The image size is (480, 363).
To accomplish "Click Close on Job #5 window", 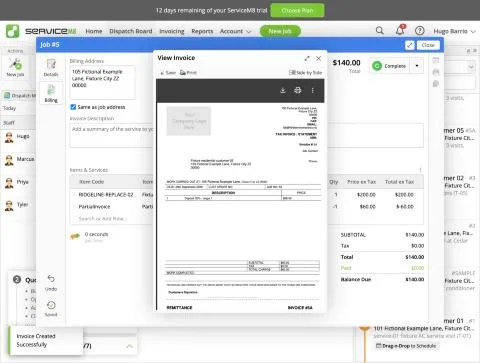I will pos(428,45).
